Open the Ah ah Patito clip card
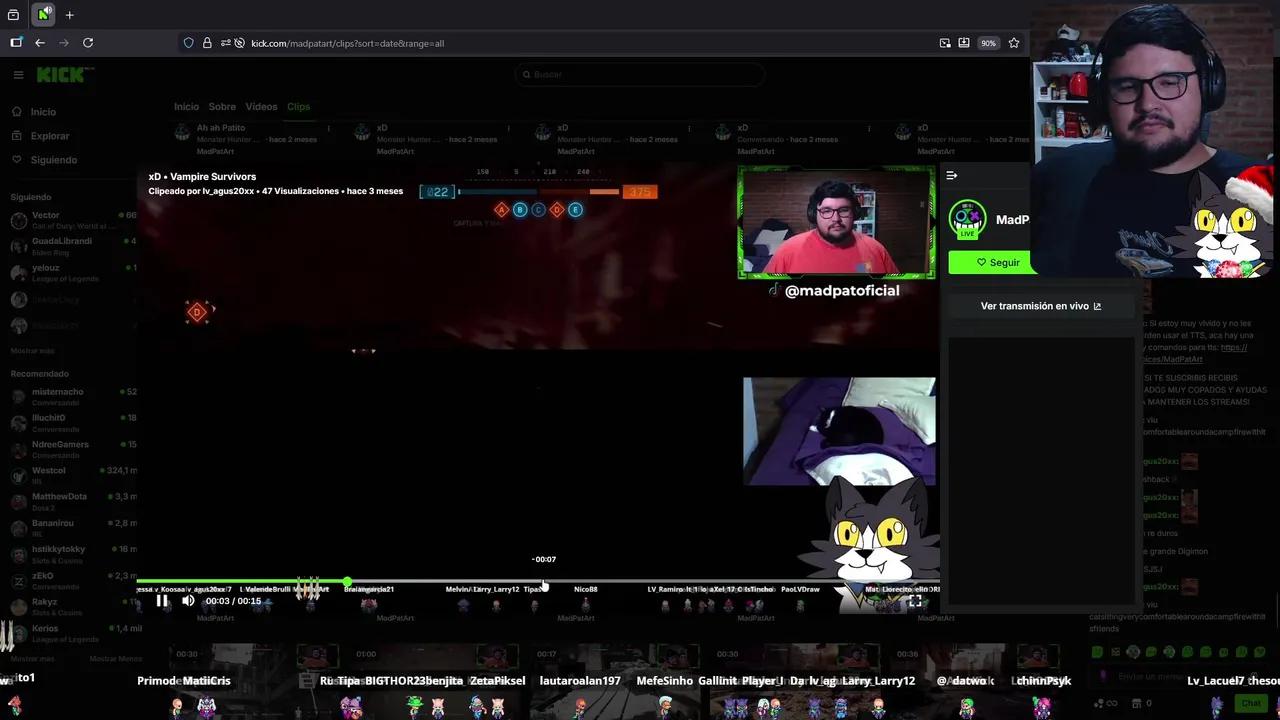Screen dimensions: 1280x720 (252, 139)
